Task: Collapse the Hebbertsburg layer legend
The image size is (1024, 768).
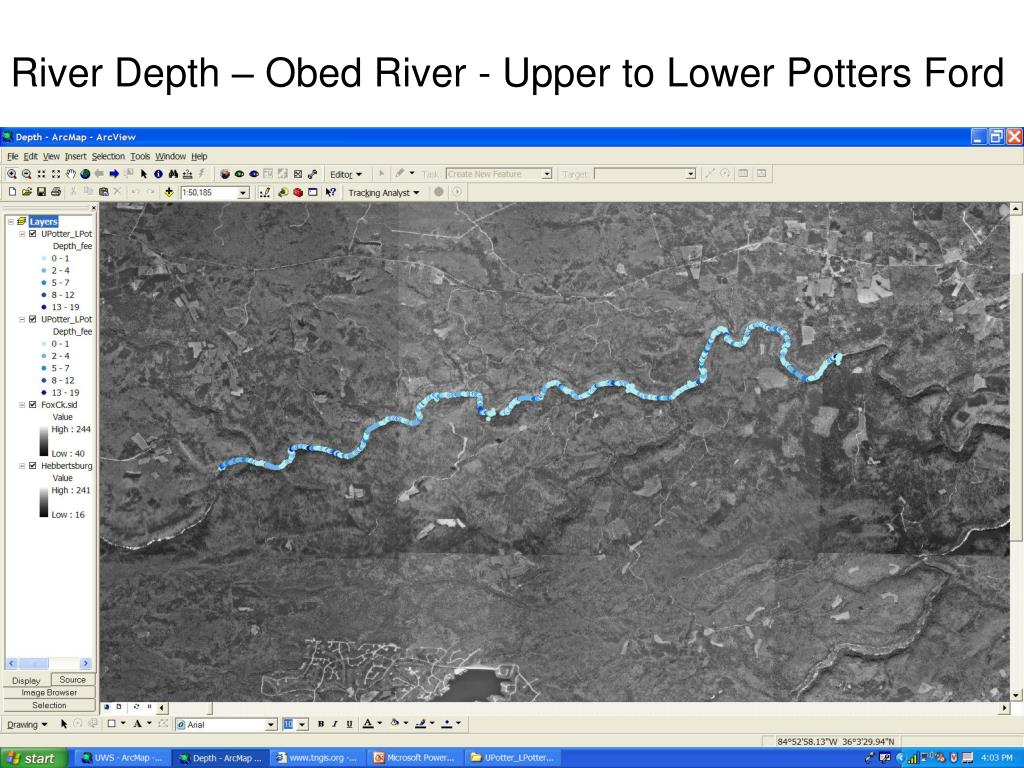Action: click(x=22, y=466)
